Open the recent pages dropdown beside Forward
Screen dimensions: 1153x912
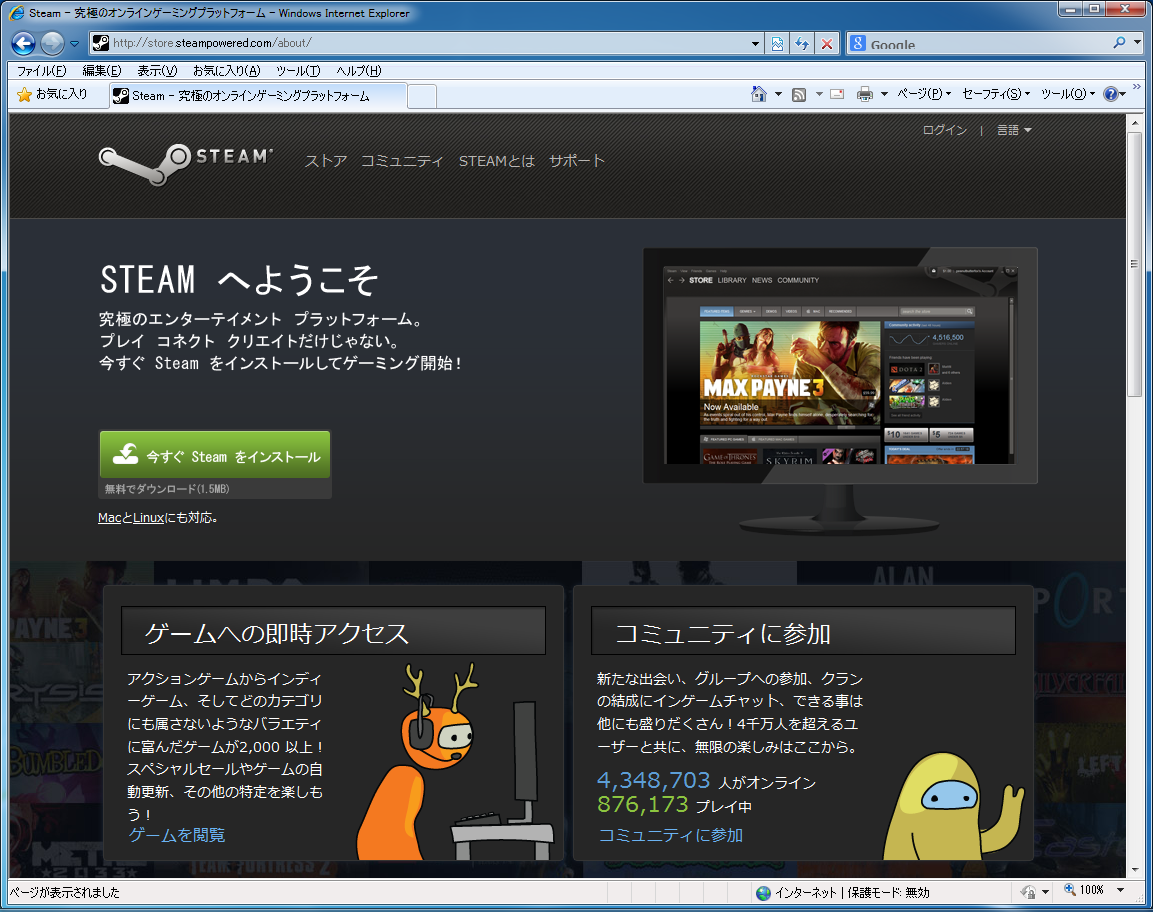[74, 44]
